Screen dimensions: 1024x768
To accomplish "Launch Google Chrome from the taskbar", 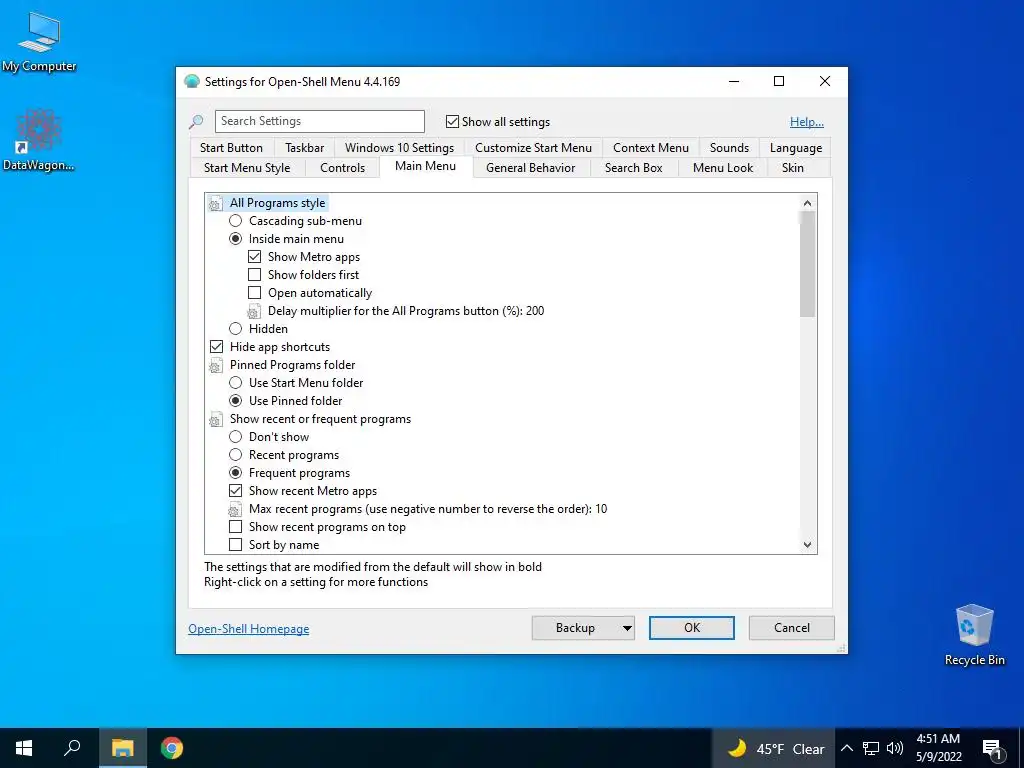I will coord(172,748).
